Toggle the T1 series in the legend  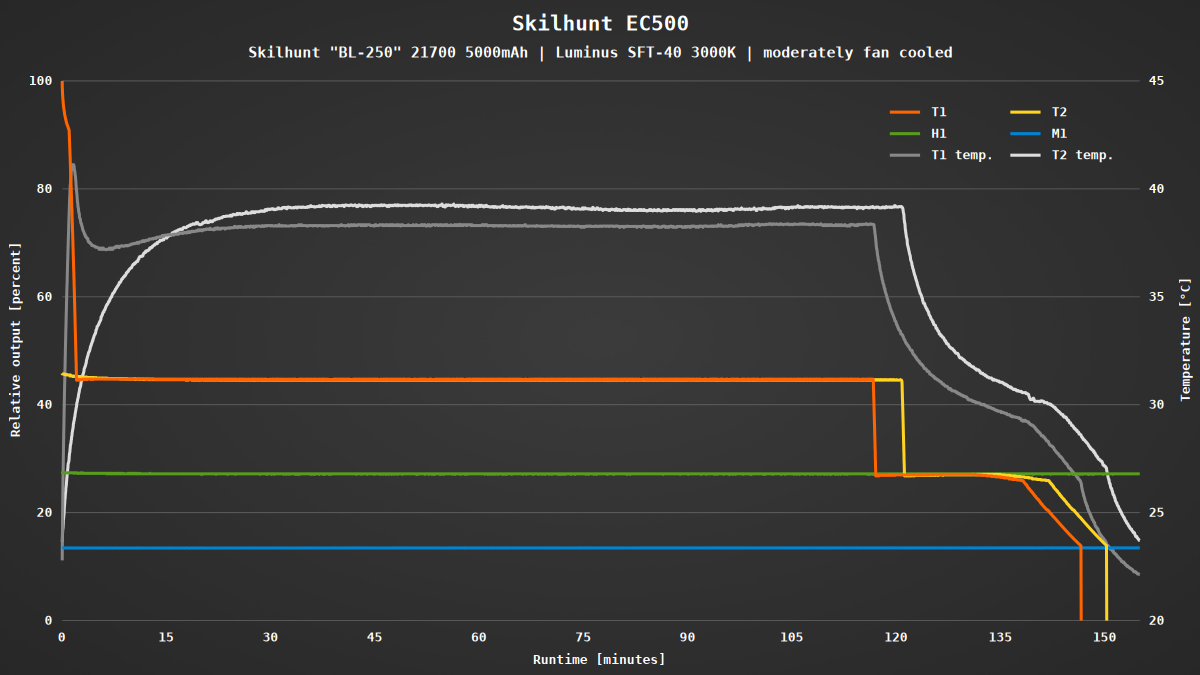pyautogui.click(x=917, y=112)
